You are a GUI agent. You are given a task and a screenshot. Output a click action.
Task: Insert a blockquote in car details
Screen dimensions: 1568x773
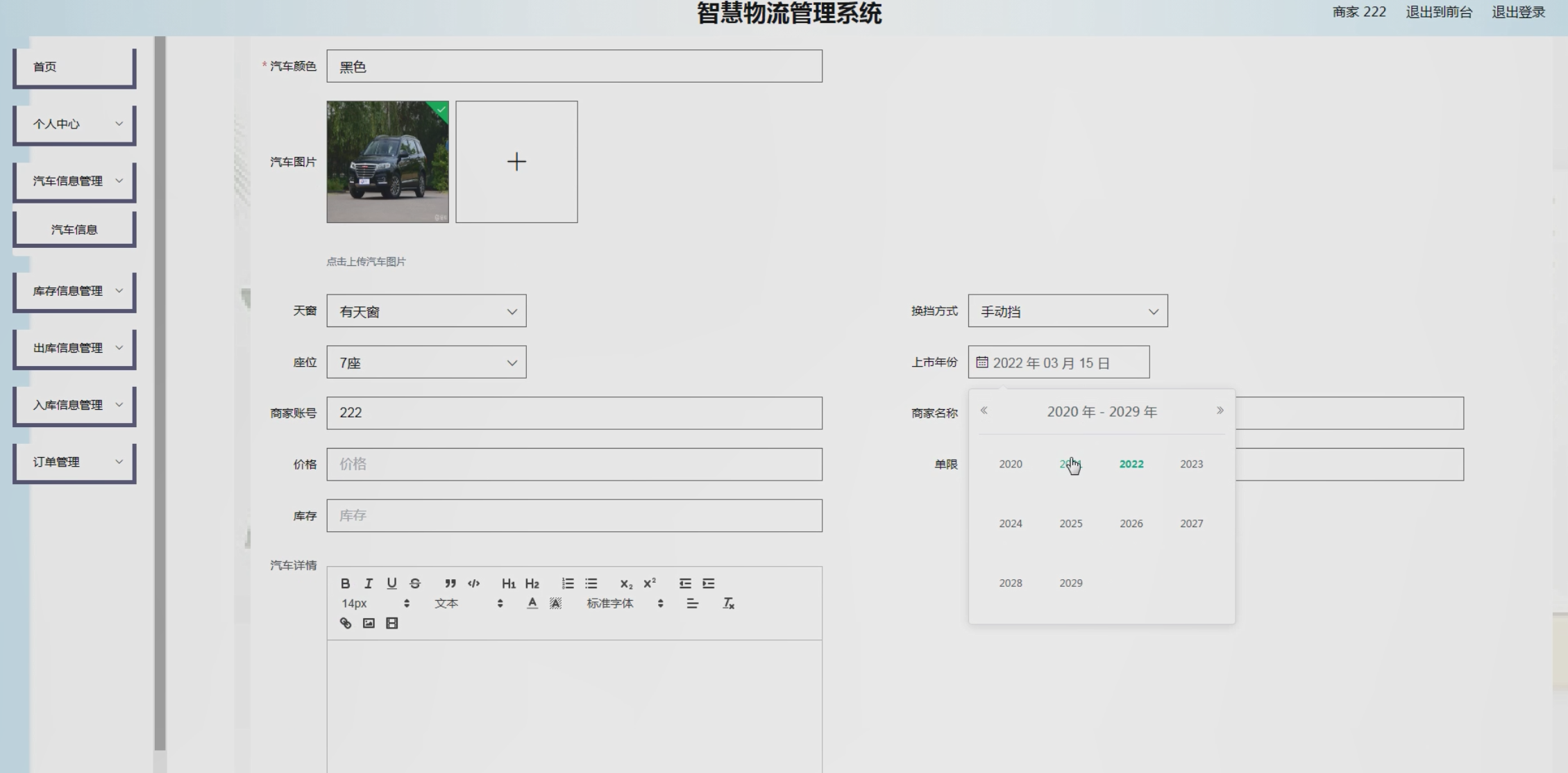tap(450, 583)
